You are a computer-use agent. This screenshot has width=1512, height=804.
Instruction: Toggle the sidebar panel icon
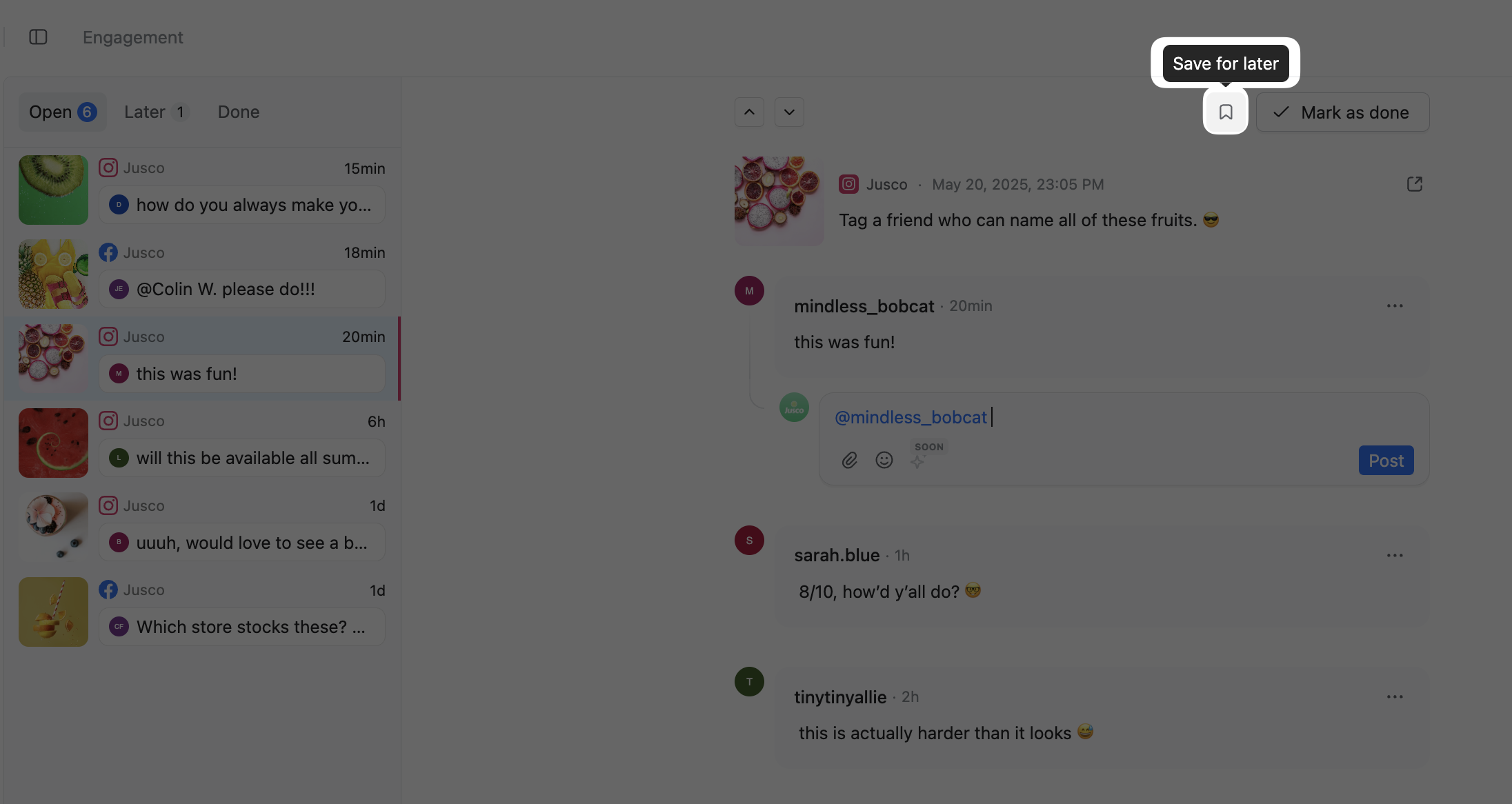click(38, 37)
